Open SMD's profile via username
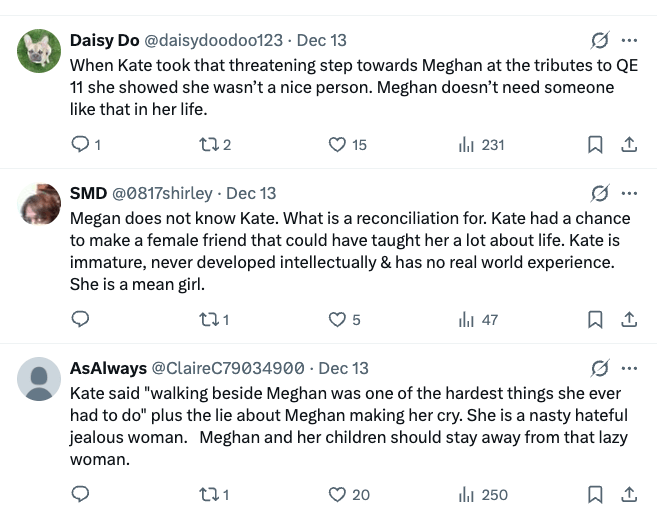The width and height of the screenshot is (657, 515). pos(88,193)
